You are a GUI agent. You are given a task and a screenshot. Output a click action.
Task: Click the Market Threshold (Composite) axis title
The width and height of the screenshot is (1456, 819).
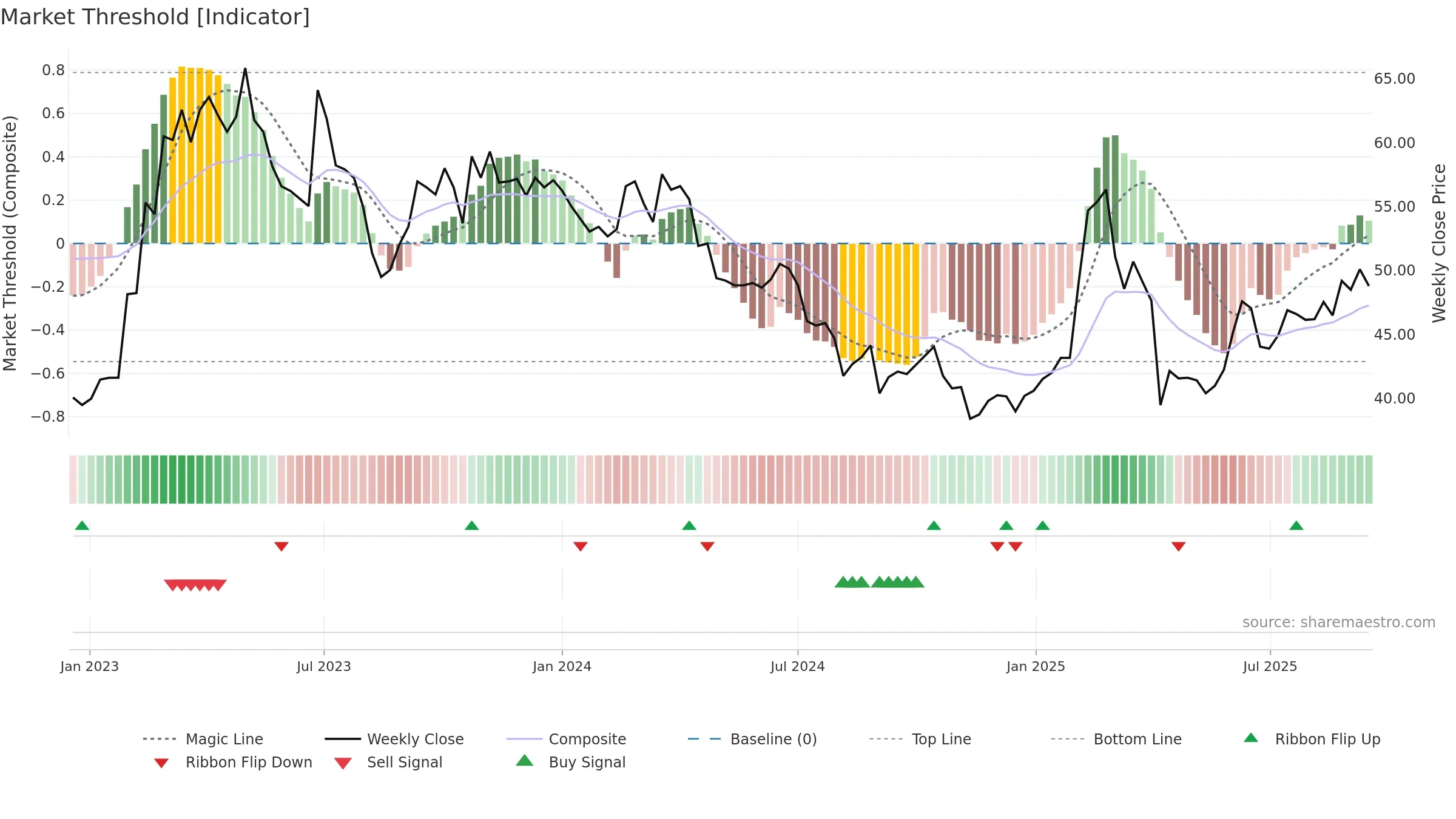click(x=10, y=243)
